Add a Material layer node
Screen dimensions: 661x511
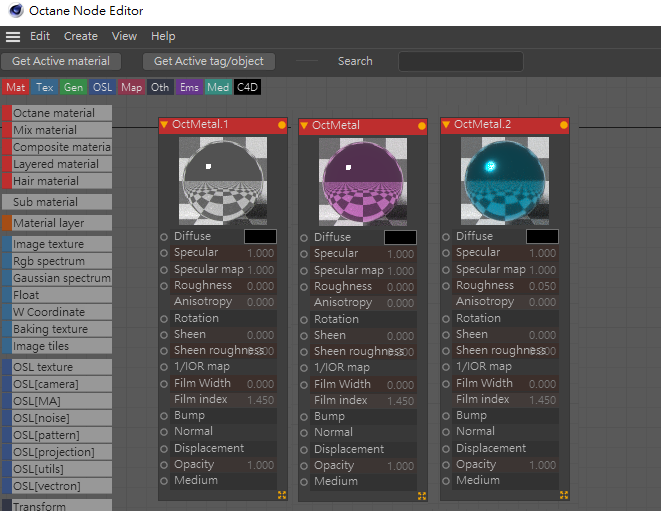57,223
